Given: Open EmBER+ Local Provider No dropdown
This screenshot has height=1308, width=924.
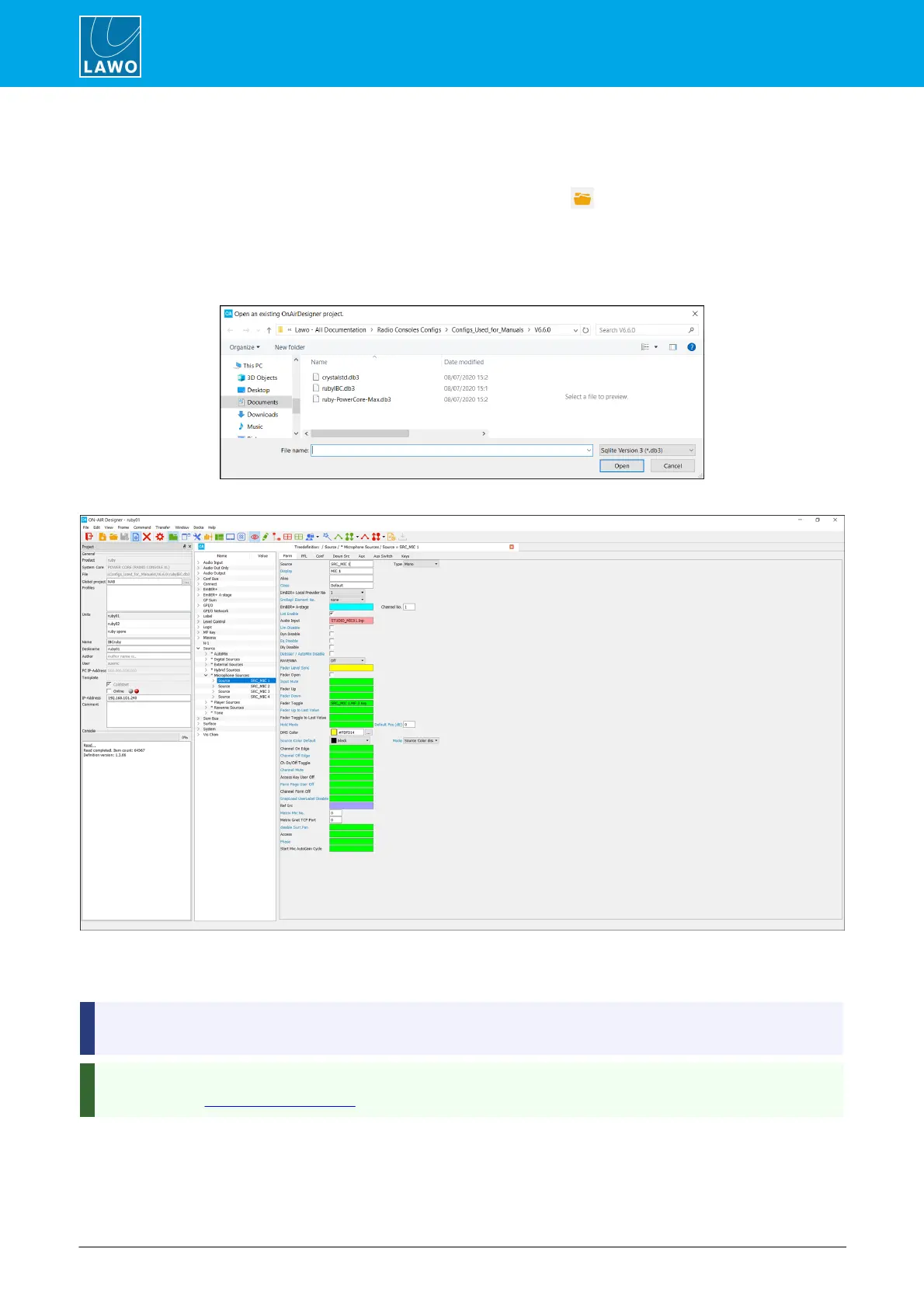Looking at the screenshot, I should pos(347,593).
